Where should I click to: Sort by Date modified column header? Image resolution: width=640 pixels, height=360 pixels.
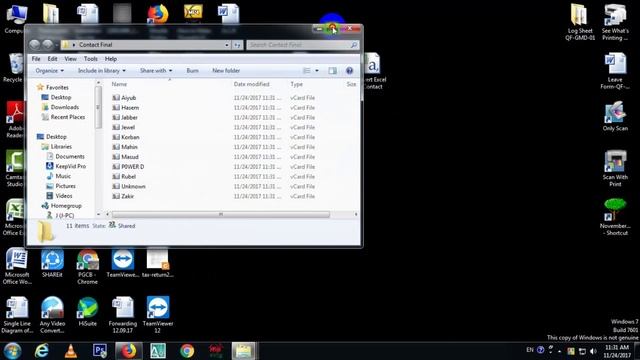point(251,84)
